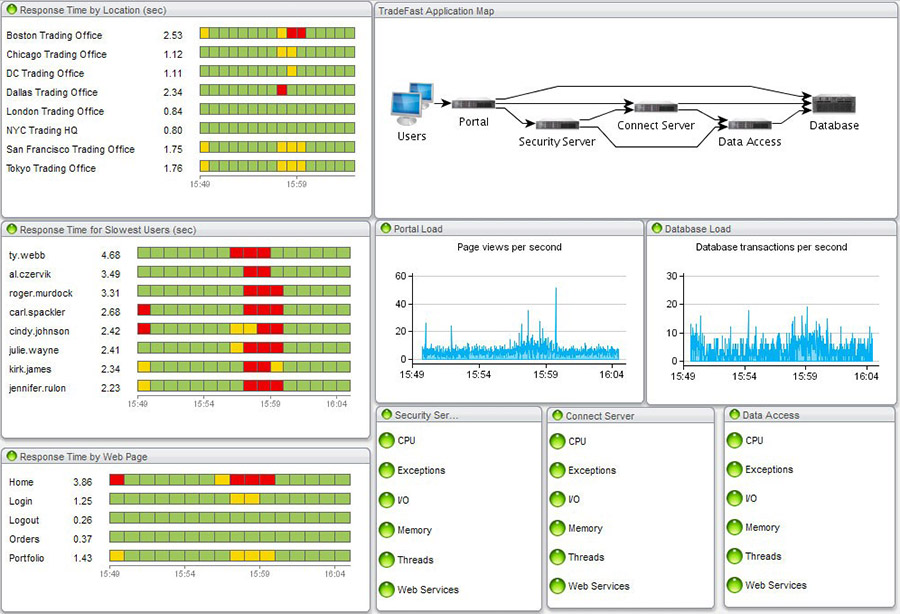Click Security Server CPU status indicator

point(386,440)
